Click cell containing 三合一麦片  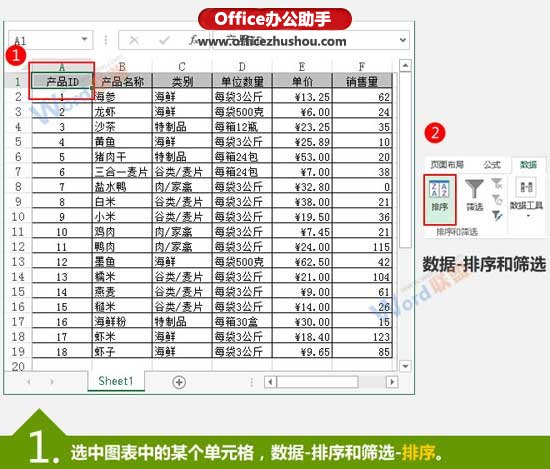click(122, 172)
